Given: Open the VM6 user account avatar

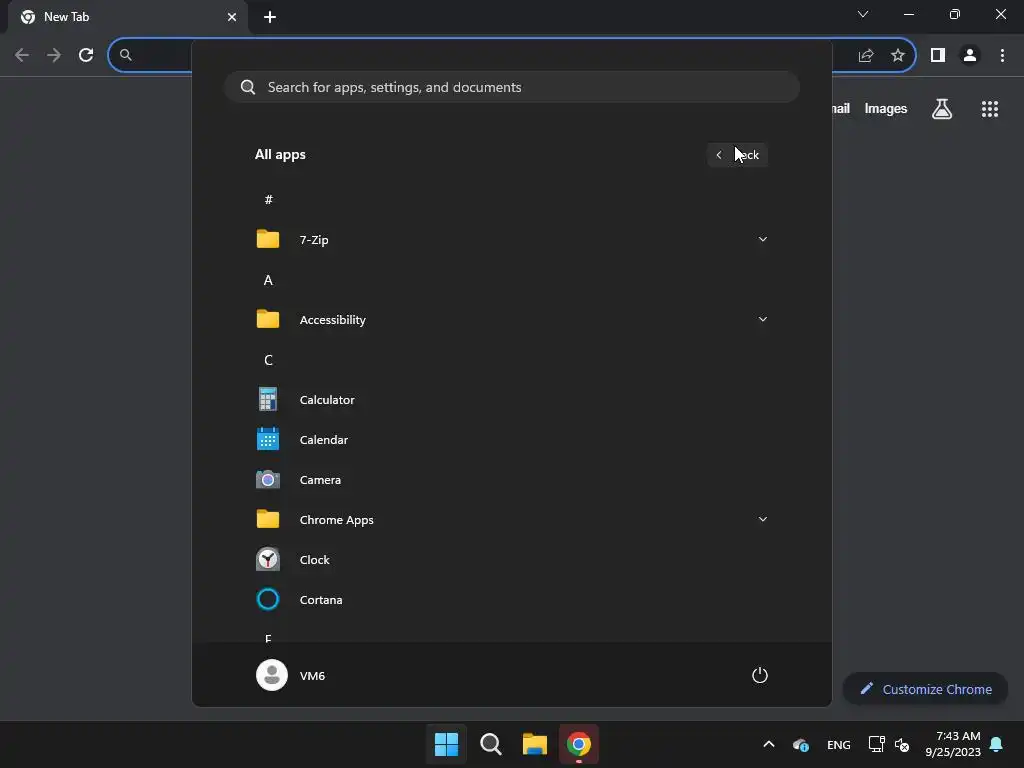Looking at the screenshot, I should click(x=272, y=675).
